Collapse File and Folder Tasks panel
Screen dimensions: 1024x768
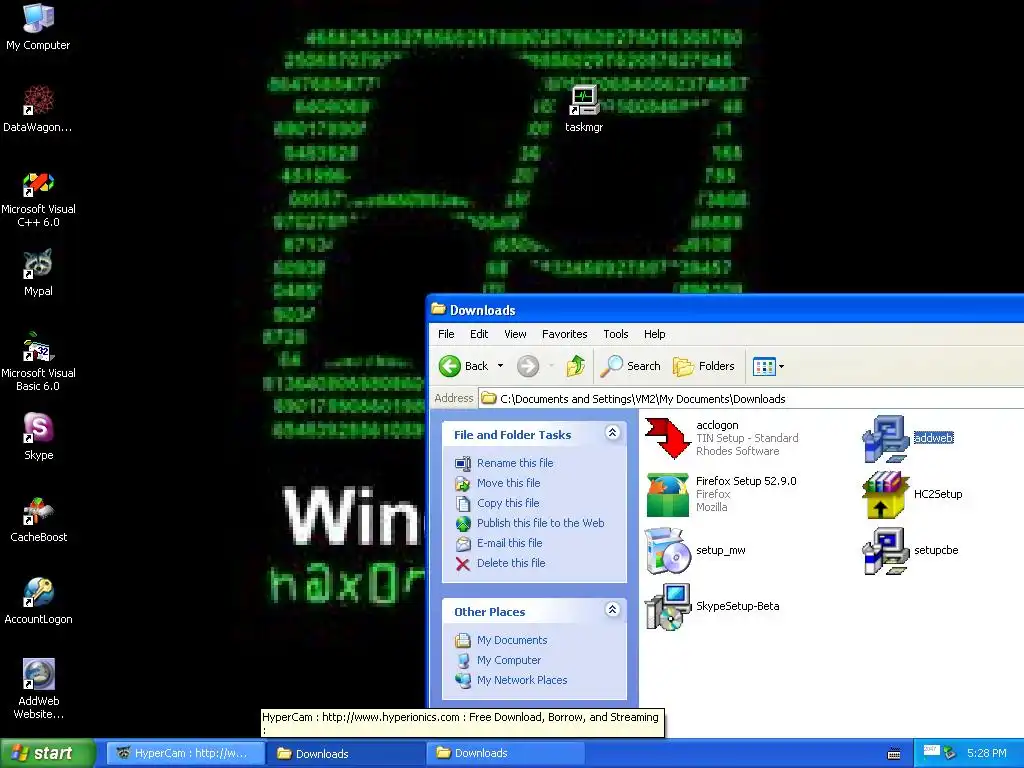[612, 433]
